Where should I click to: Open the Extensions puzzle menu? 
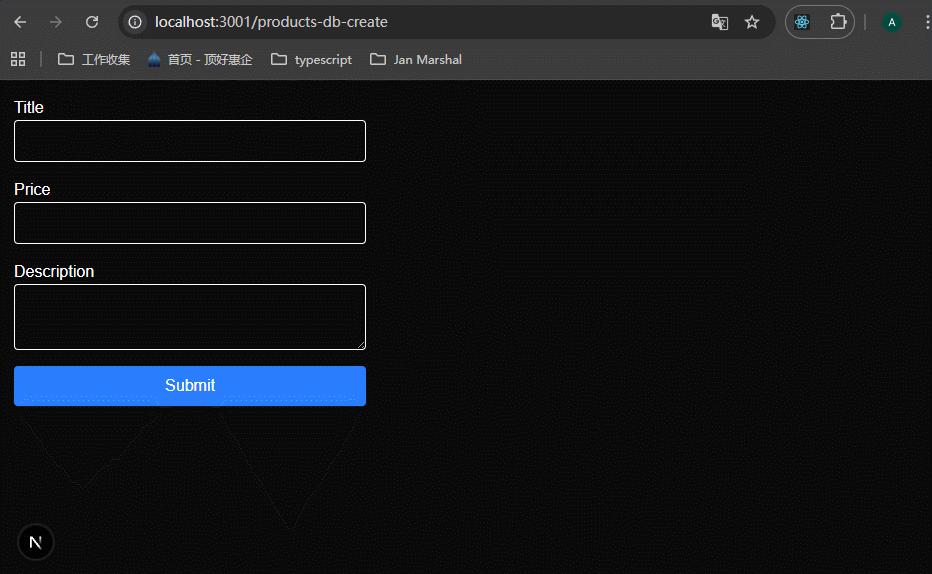838,22
